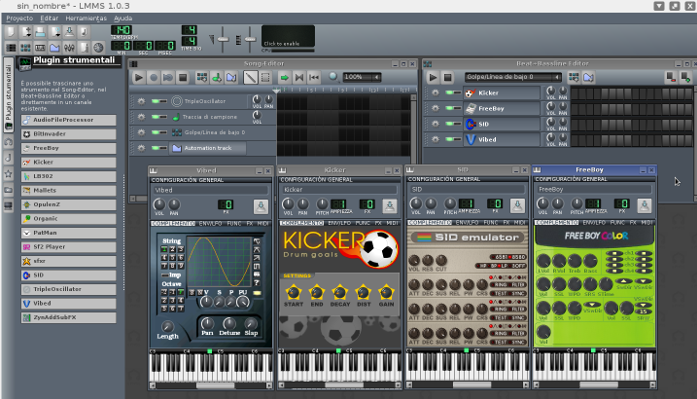This screenshot has width=697, height=399.
Task: Open MIDI tab in SID window
Action: [x=520, y=222]
